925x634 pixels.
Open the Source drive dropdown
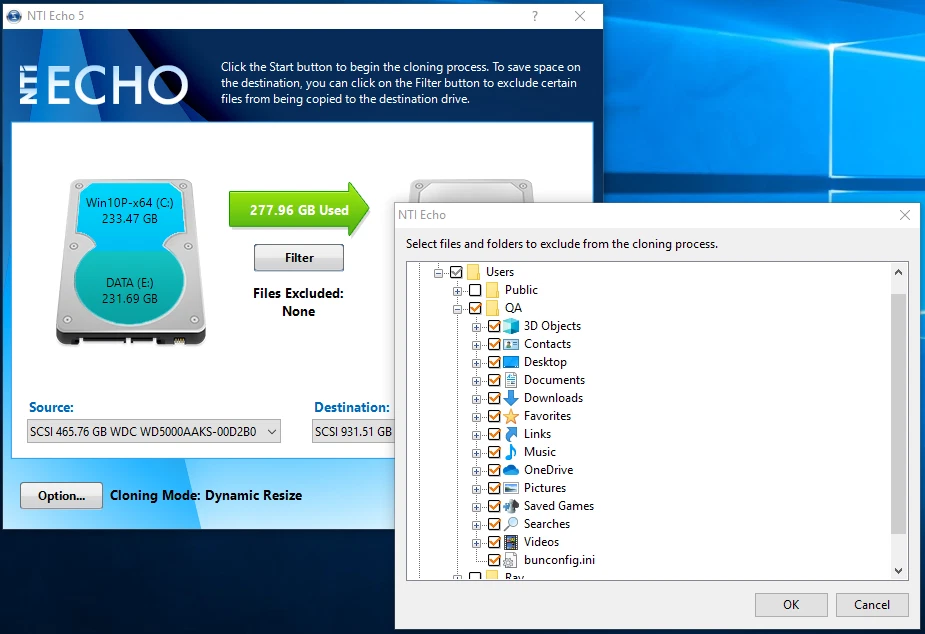click(271, 431)
